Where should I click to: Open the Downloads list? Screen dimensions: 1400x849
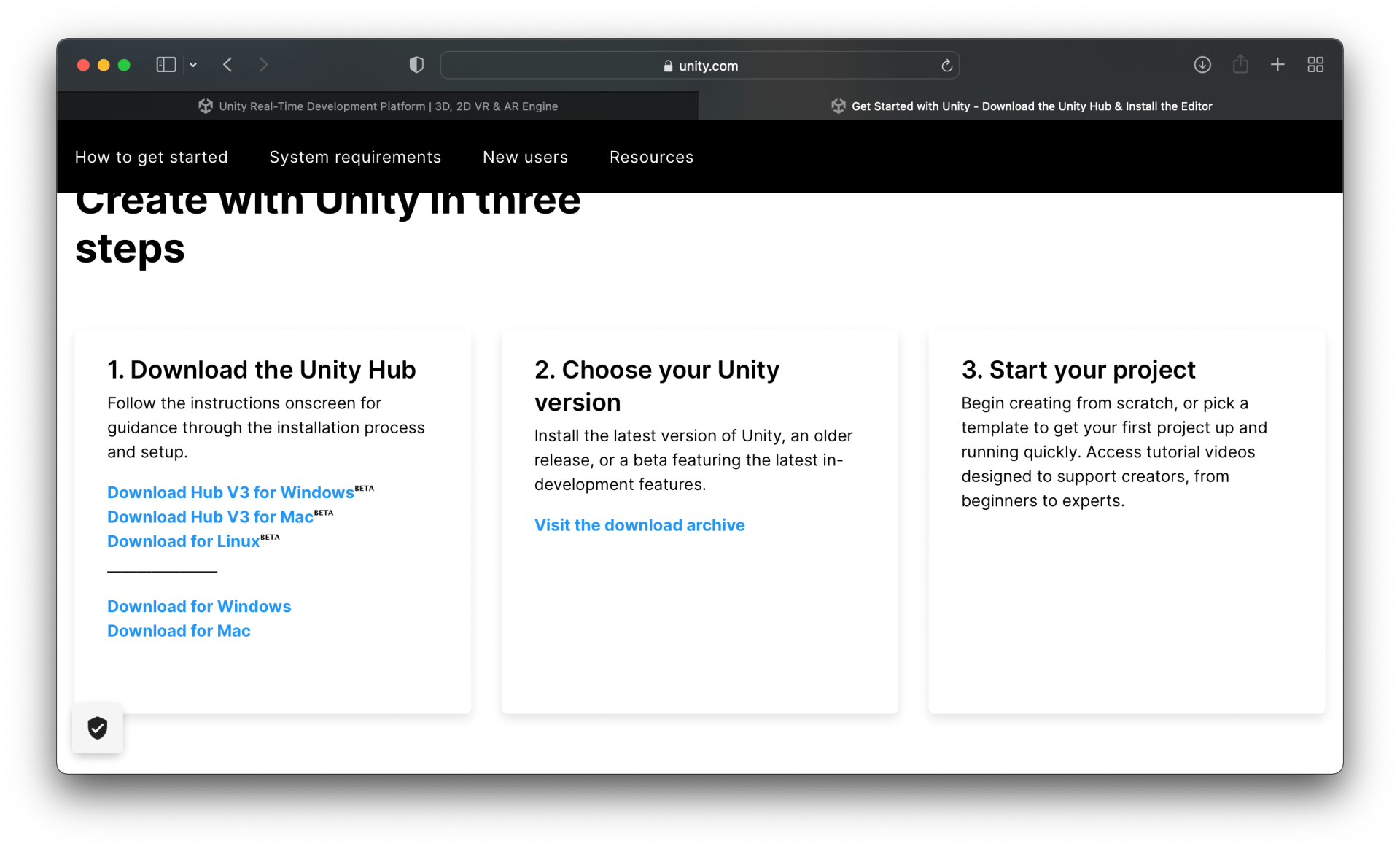[1202, 65]
